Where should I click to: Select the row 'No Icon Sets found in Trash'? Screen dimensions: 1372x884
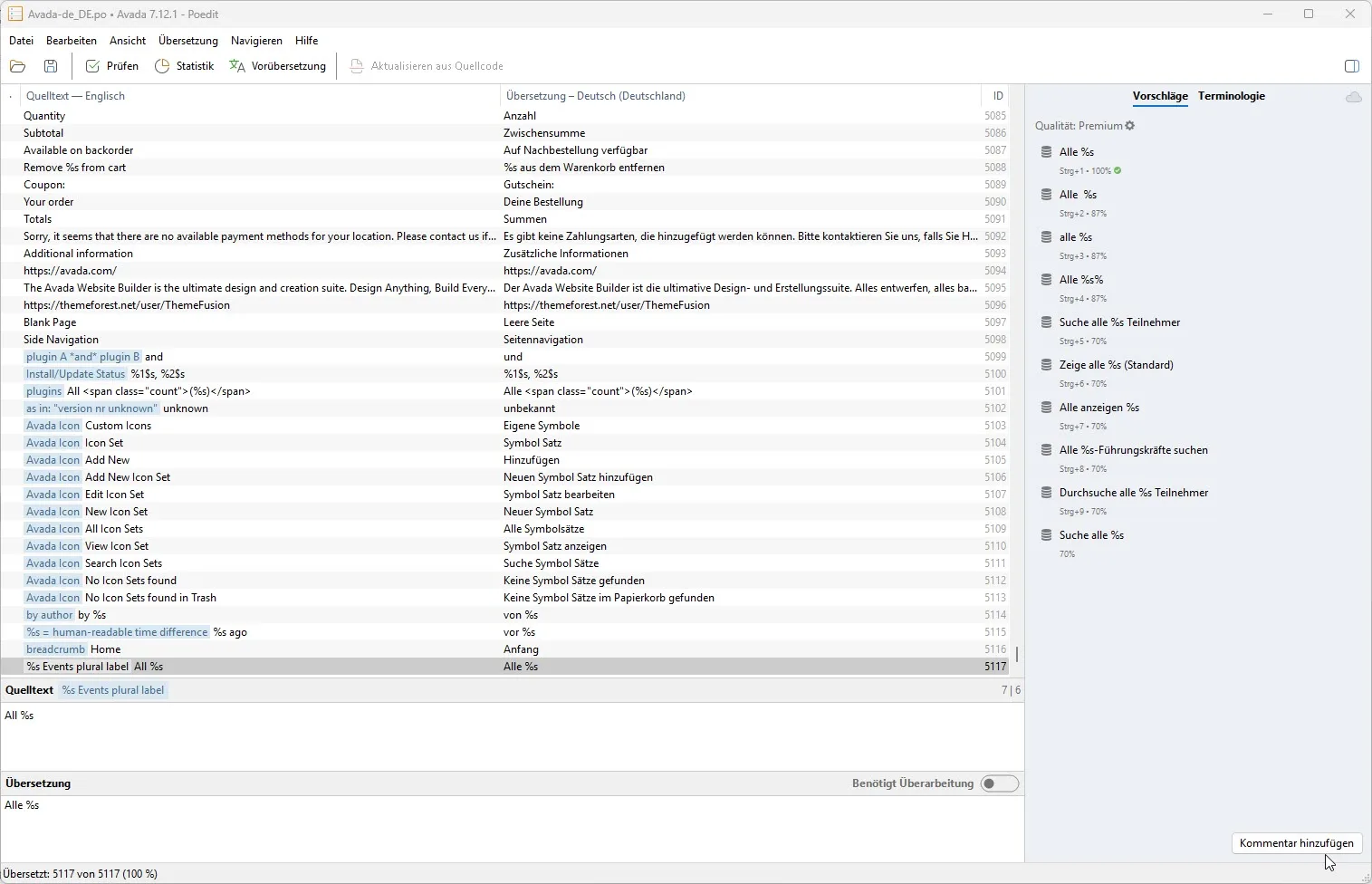pyautogui.click(x=506, y=598)
